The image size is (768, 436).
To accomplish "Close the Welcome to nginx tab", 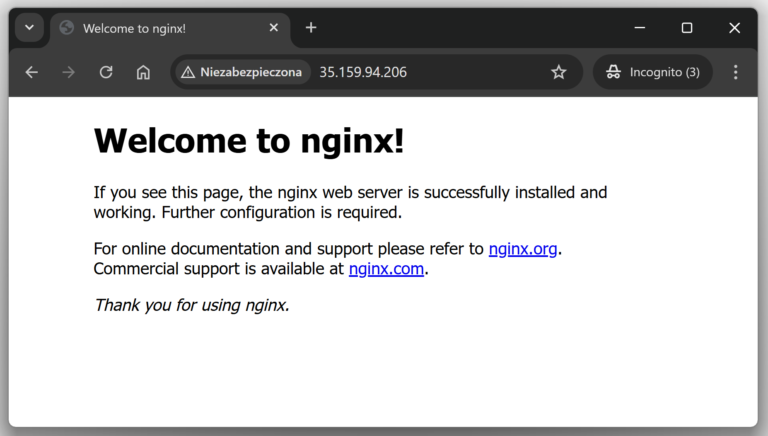I will (274, 28).
